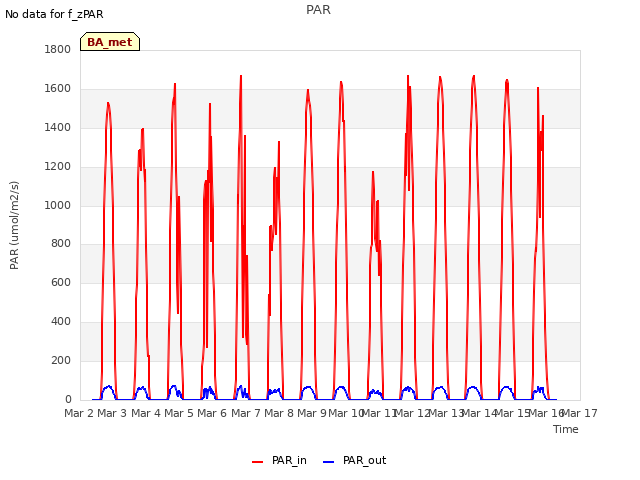This screenshot has height=480, width=640.
Task: Click the 'No data for f_zPAR' message
Action: tap(54, 14)
